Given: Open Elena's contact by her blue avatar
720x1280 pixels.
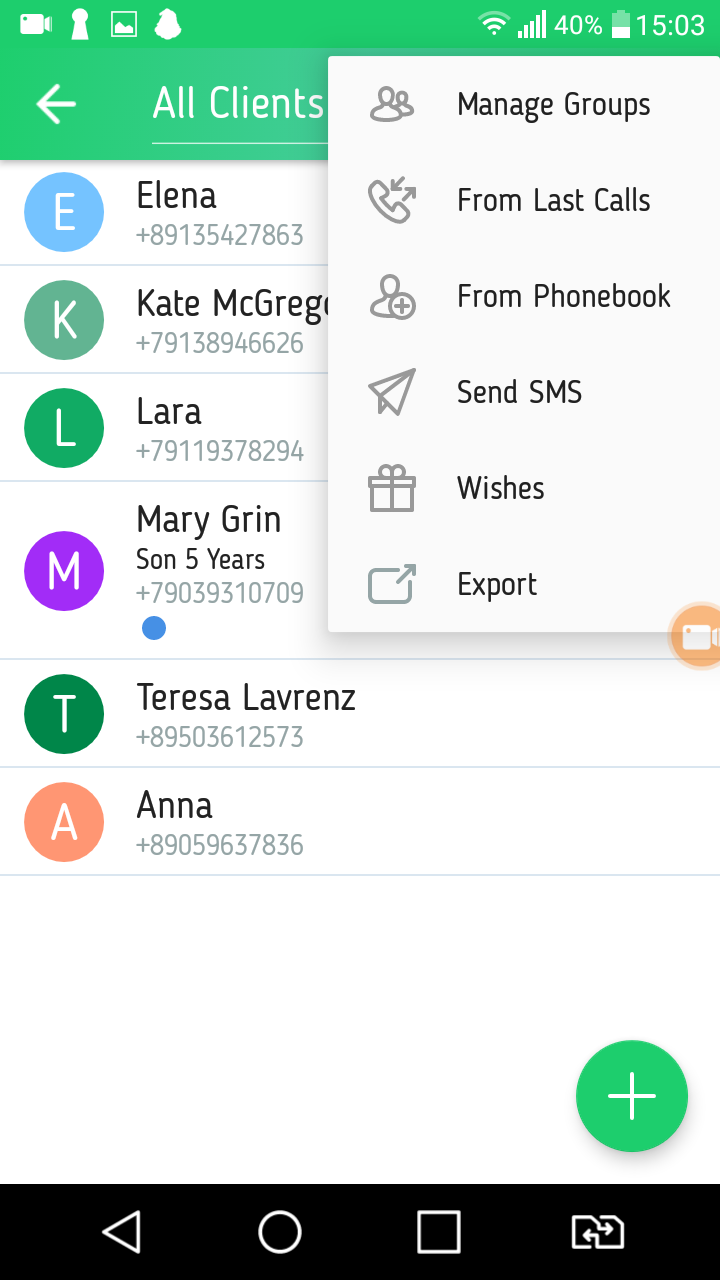Looking at the screenshot, I should point(64,212).
